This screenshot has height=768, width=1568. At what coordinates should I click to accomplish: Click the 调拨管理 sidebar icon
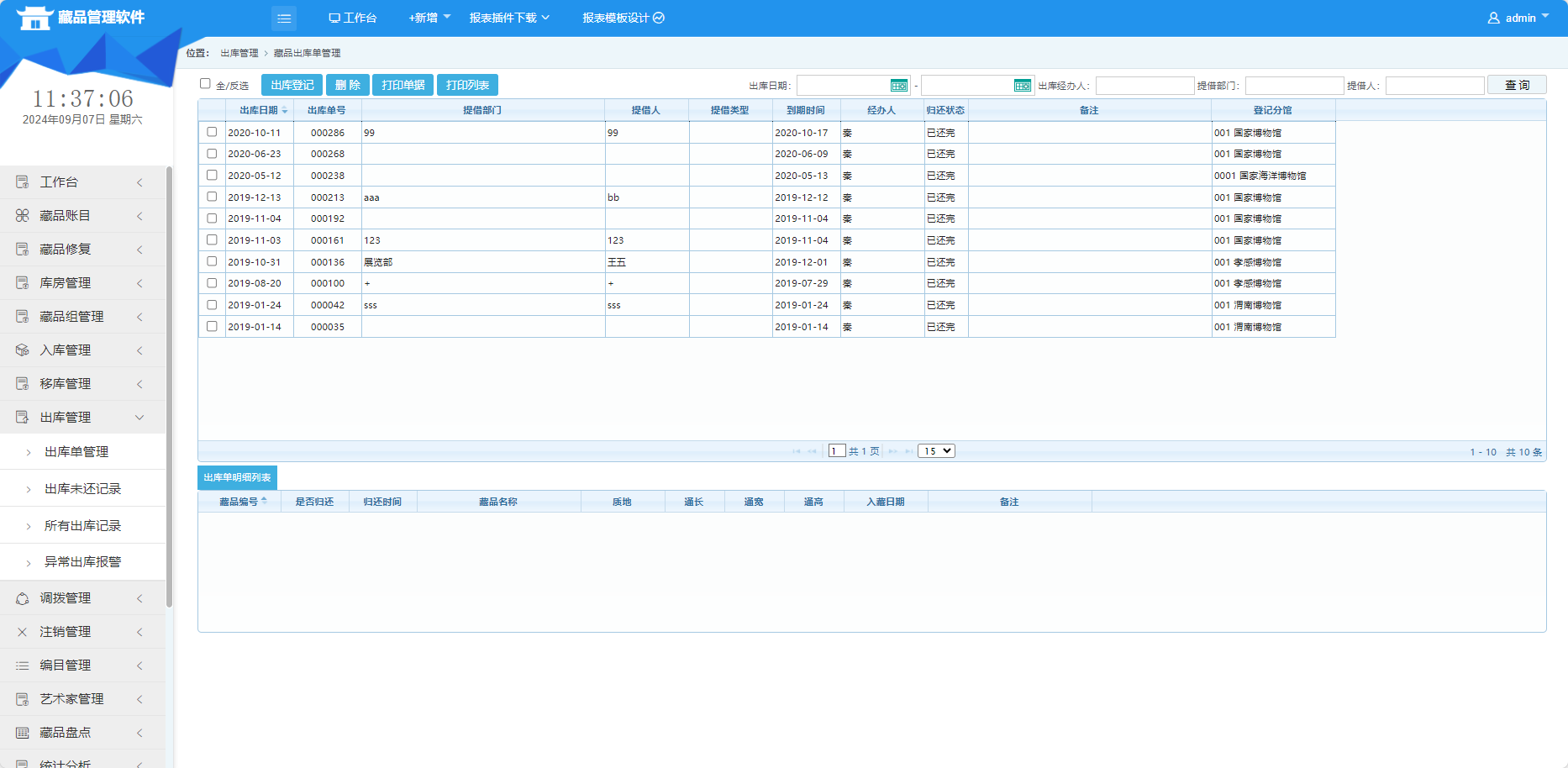(23, 598)
